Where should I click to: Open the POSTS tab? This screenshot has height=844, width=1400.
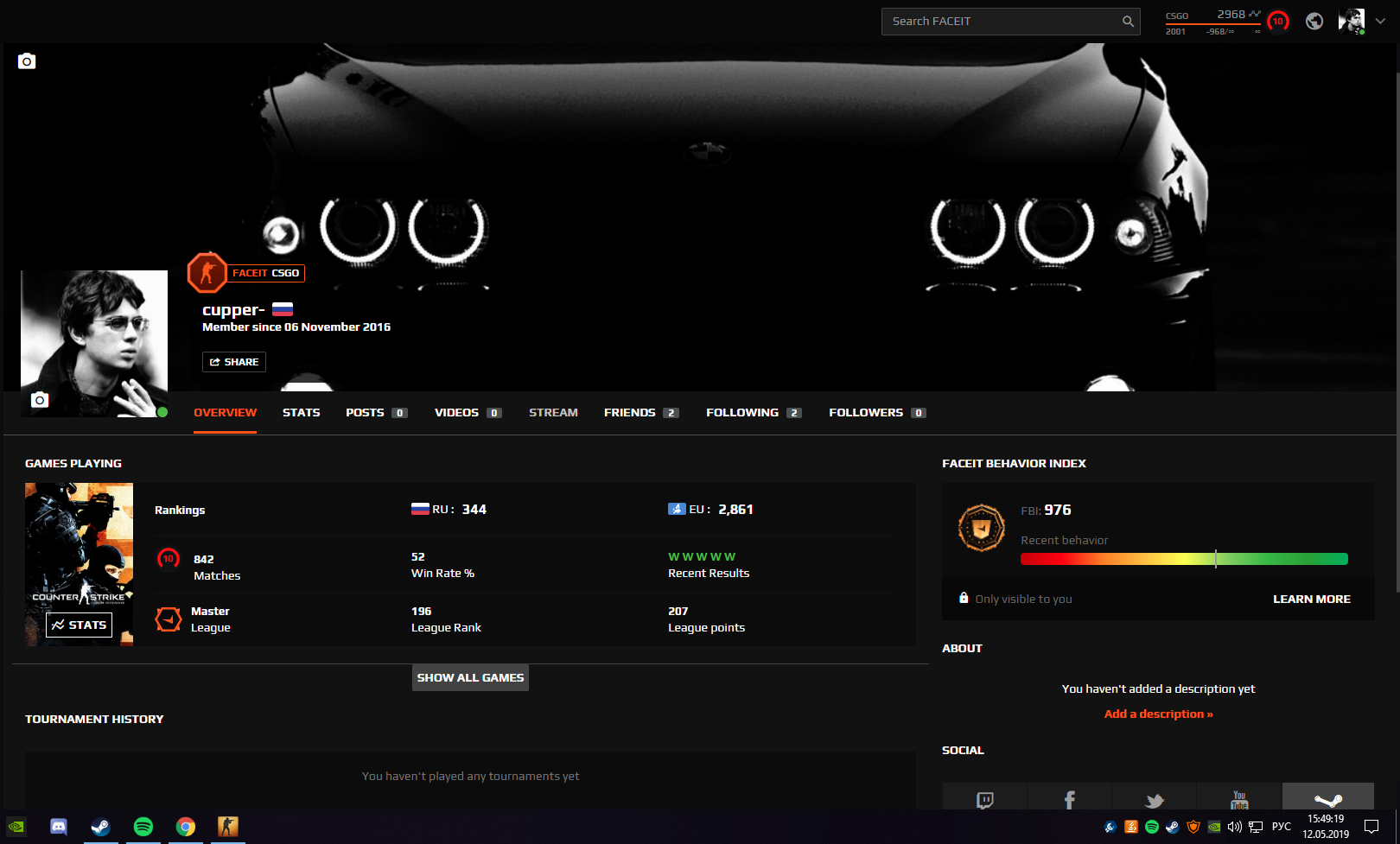pos(377,413)
